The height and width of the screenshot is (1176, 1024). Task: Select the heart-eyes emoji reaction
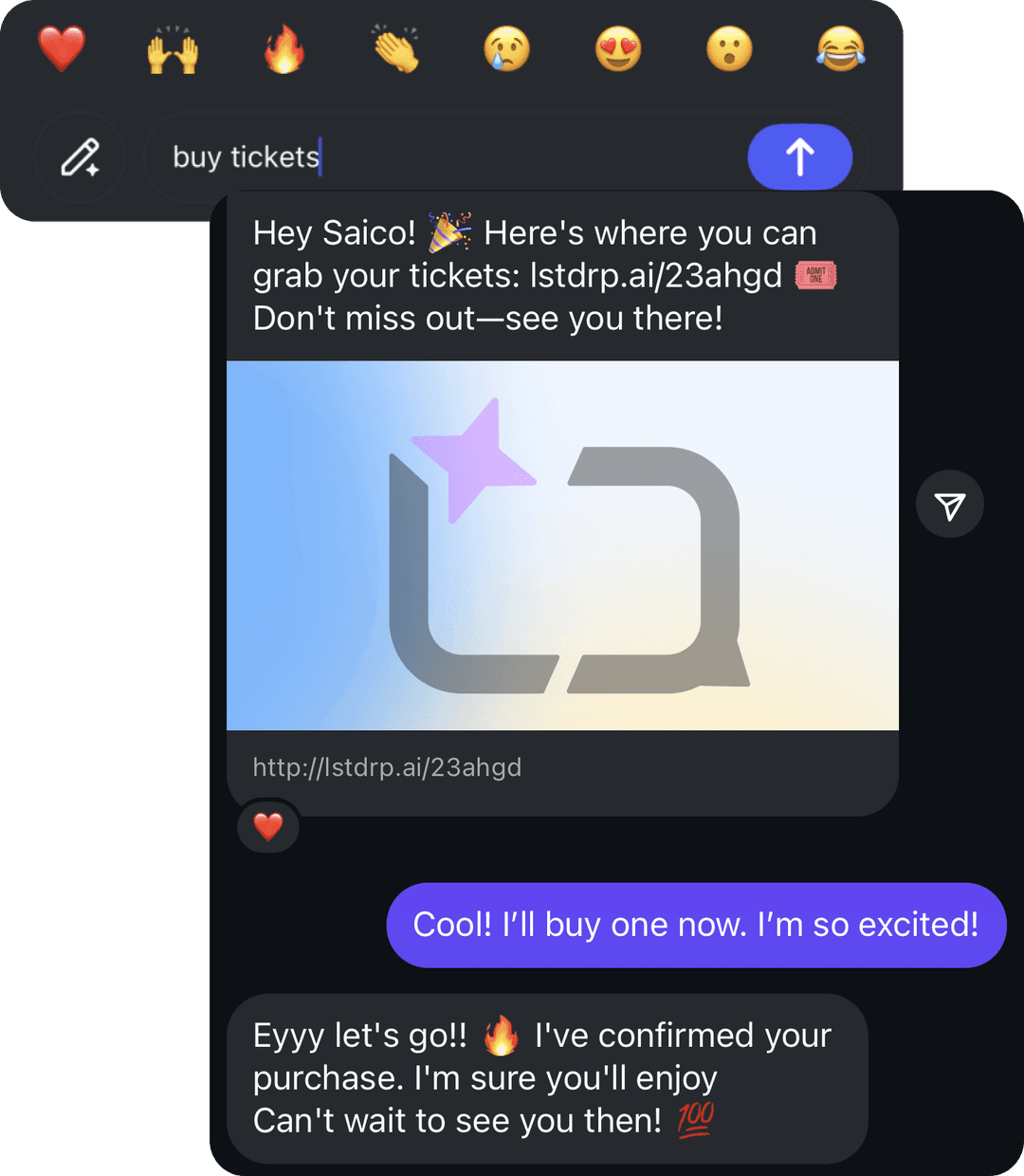tap(618, 49)
